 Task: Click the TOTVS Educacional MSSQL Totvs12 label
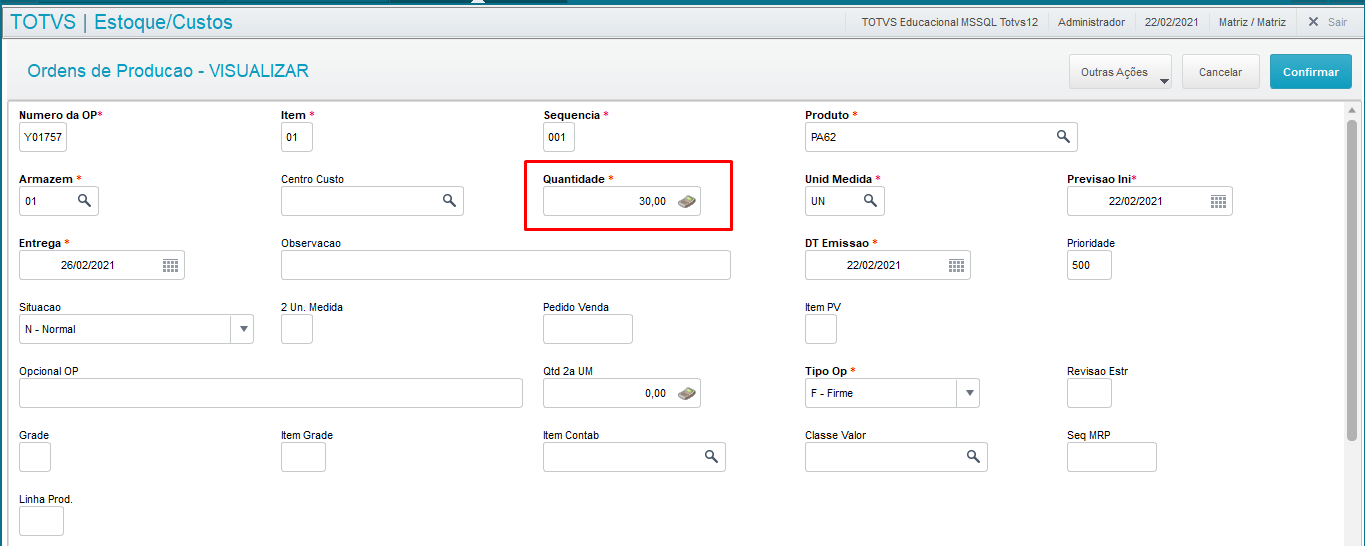click(x=951, y=21)
